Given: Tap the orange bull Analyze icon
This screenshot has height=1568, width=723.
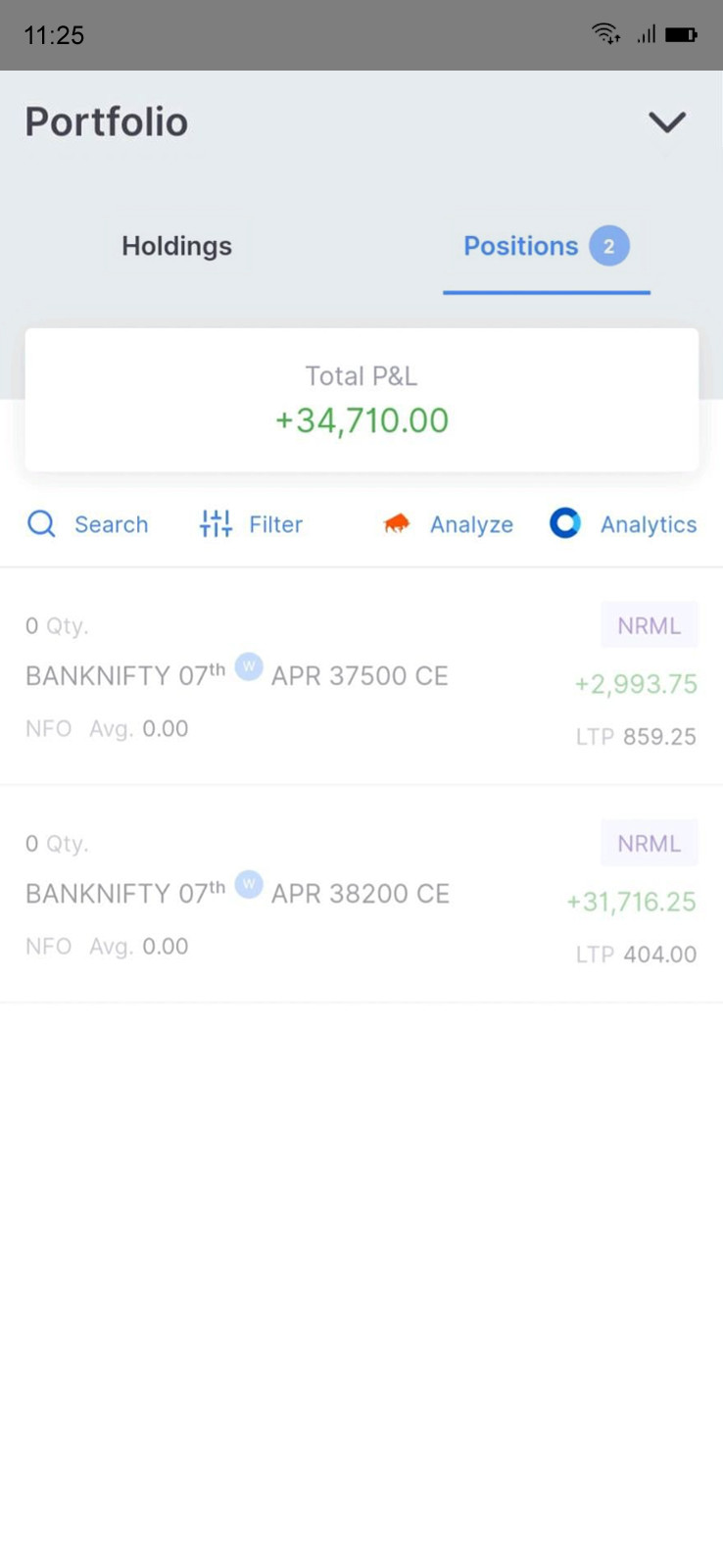Looking at the screenshot, I should click(397, 524).
